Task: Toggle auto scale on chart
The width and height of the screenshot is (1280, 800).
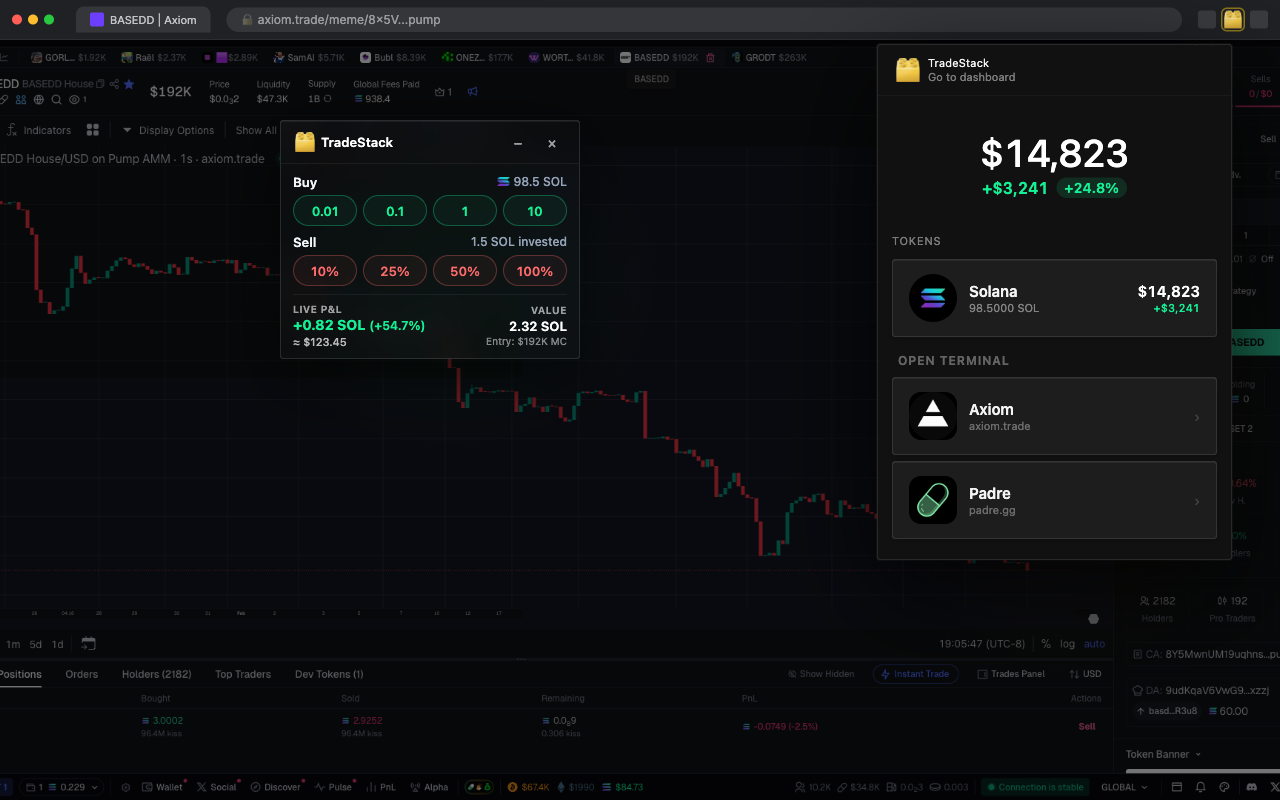Action: [1095, 644]
